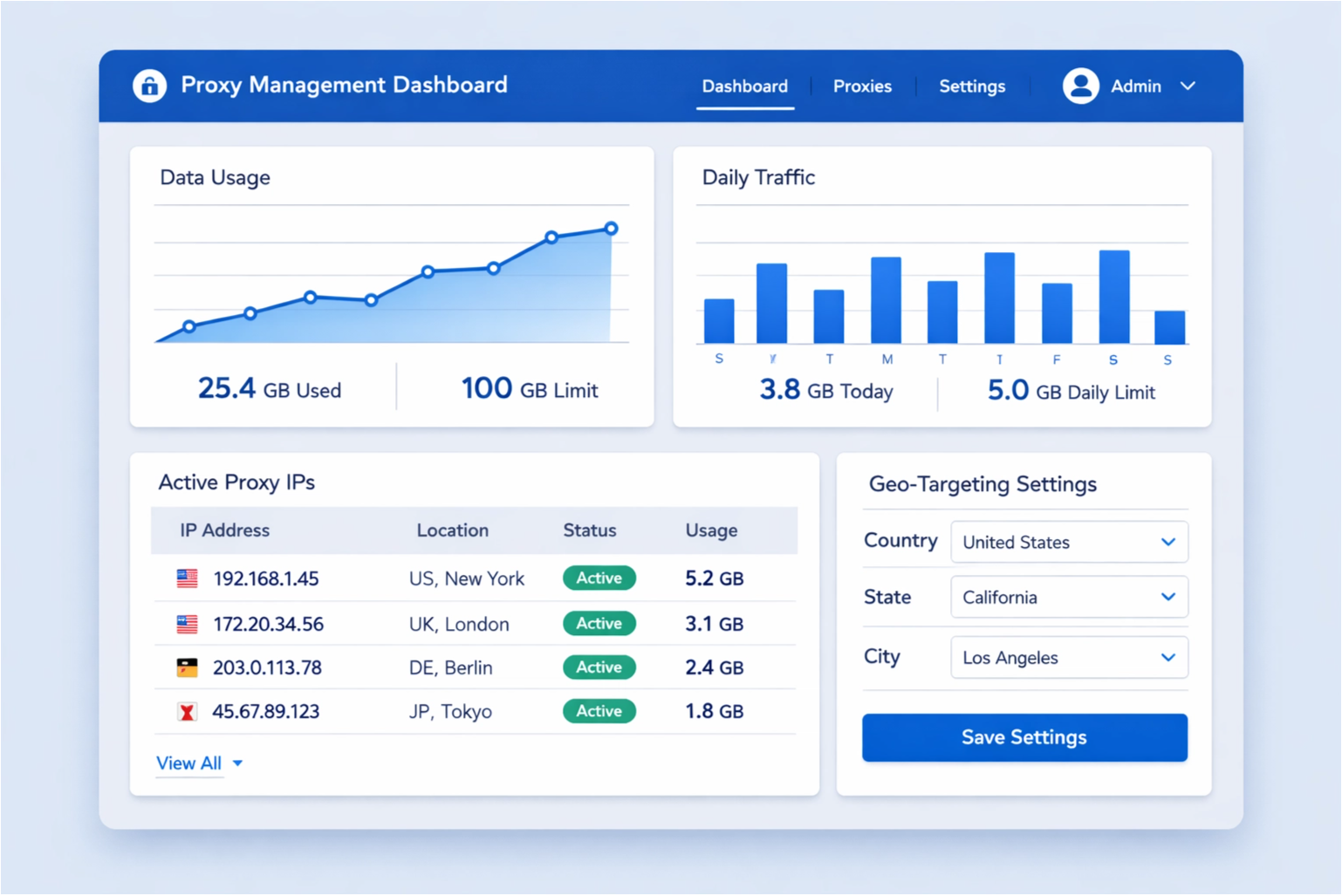Click the flag icon beside 203.0.113.78

pos(187,668)
